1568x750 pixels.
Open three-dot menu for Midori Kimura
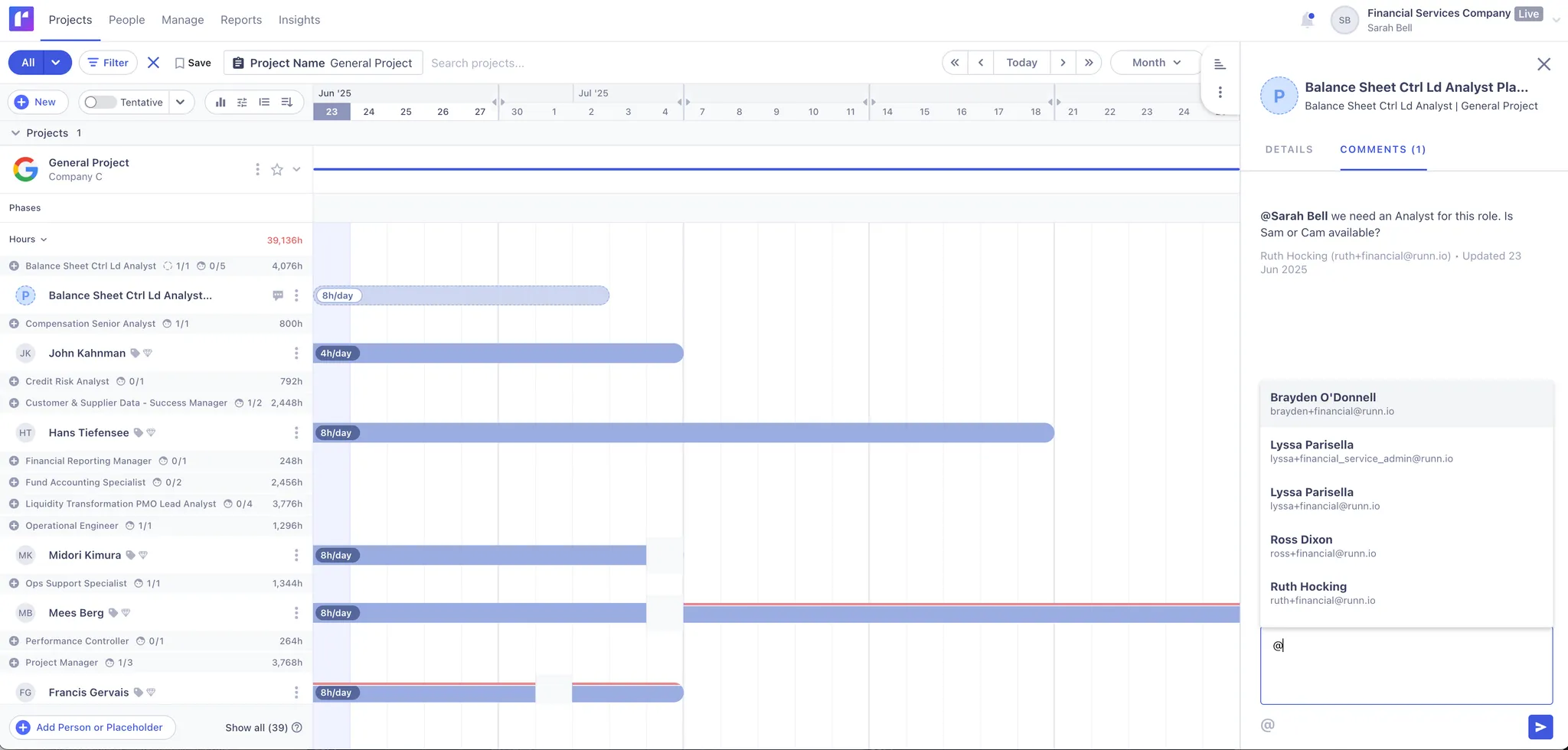[x=296, y=555]
